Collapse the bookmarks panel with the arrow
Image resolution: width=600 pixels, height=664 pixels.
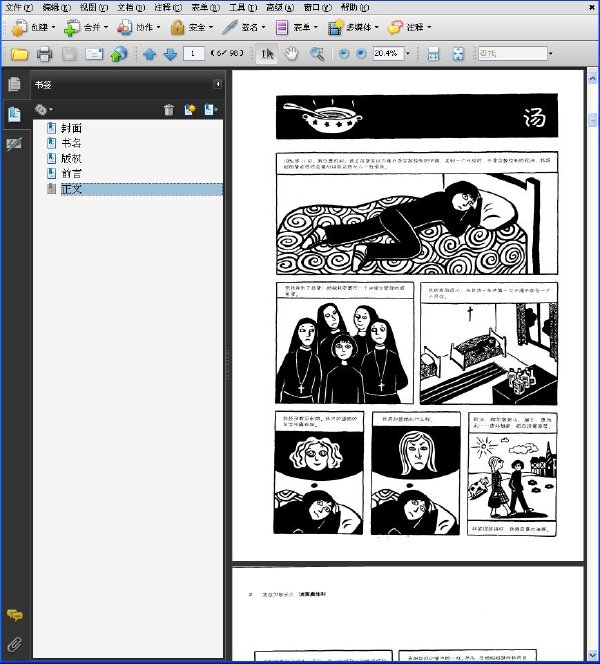tap(218, 84)
